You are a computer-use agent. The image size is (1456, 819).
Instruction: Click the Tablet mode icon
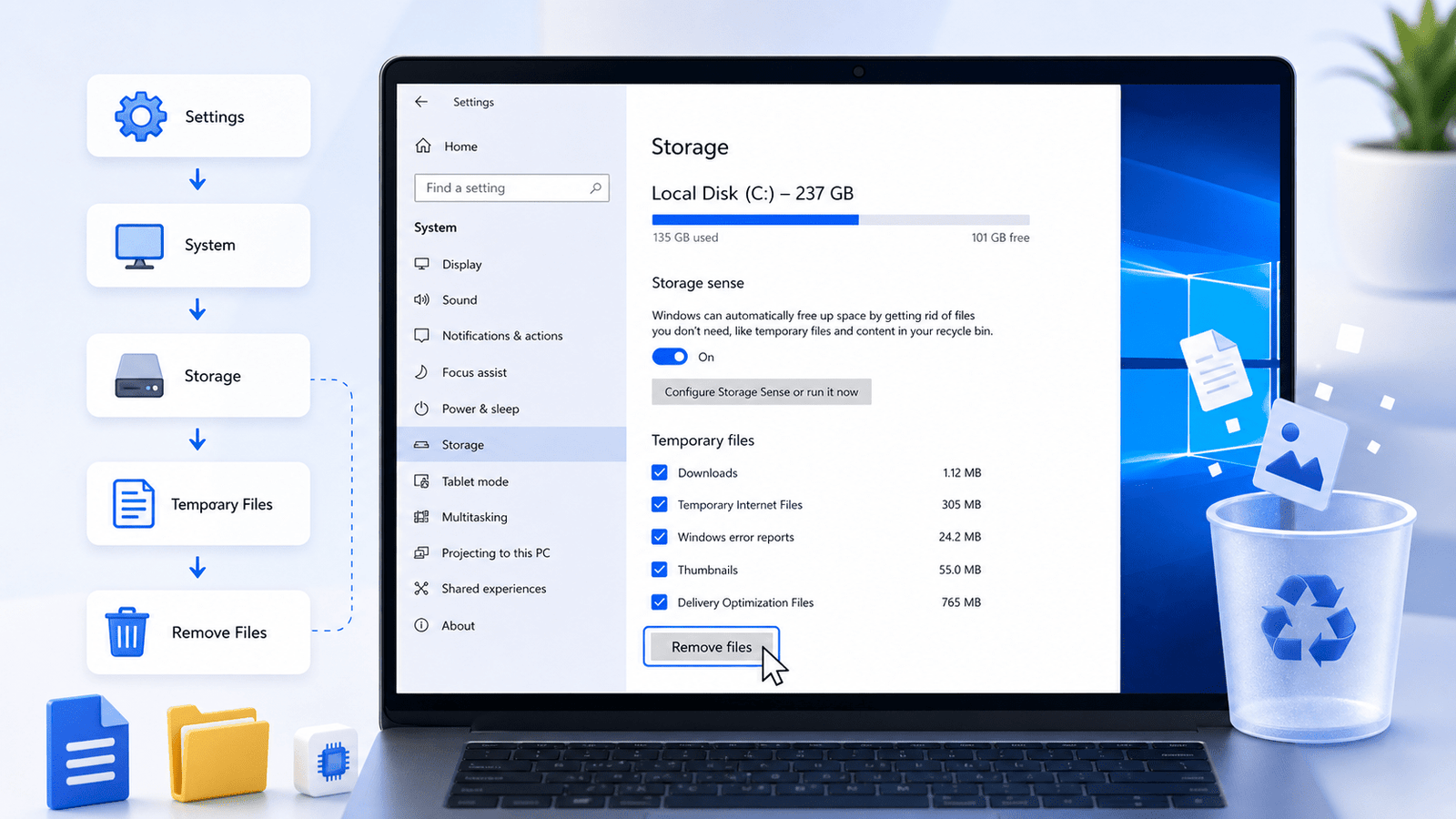click(x=421, y=480)
